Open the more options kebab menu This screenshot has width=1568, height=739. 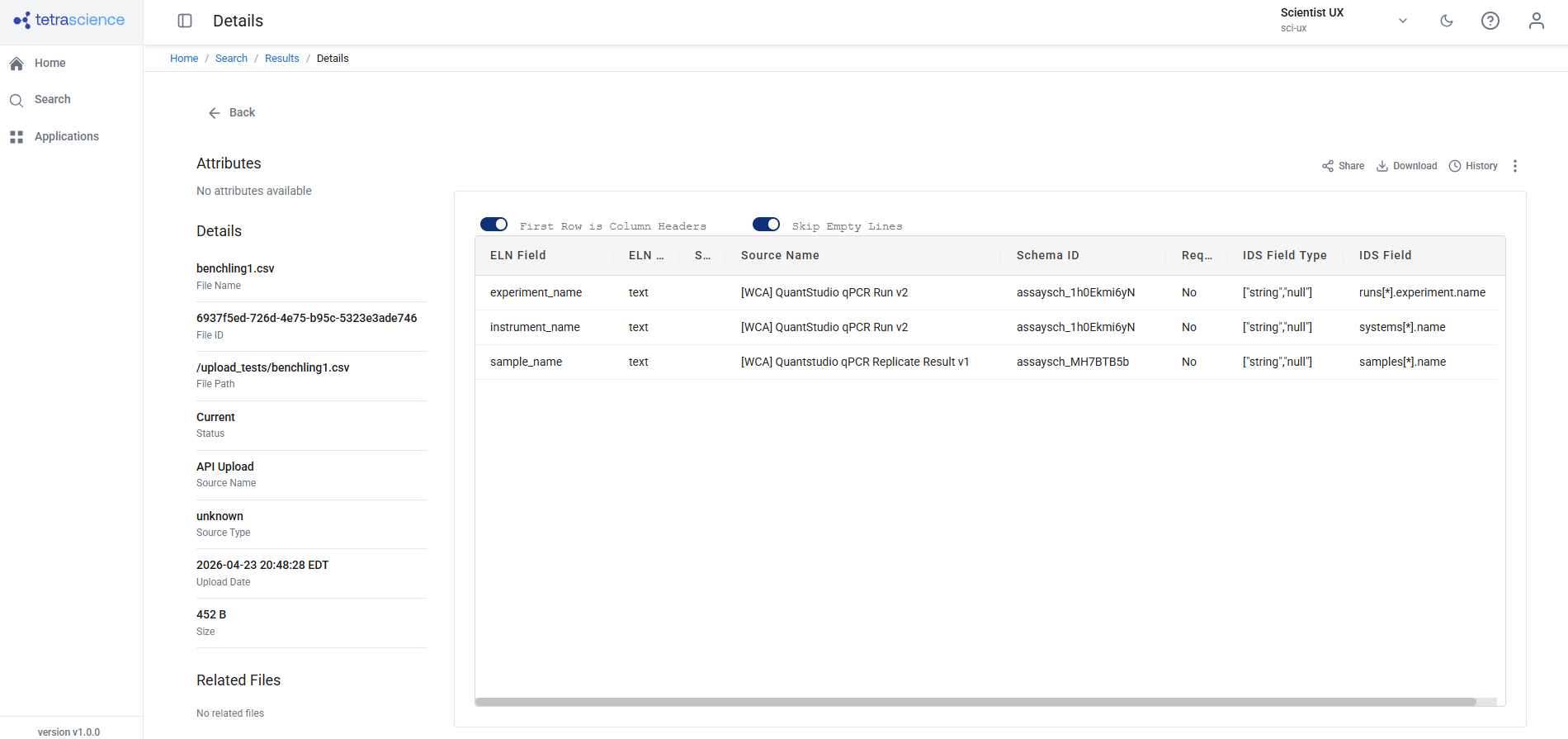point(1515,166)
